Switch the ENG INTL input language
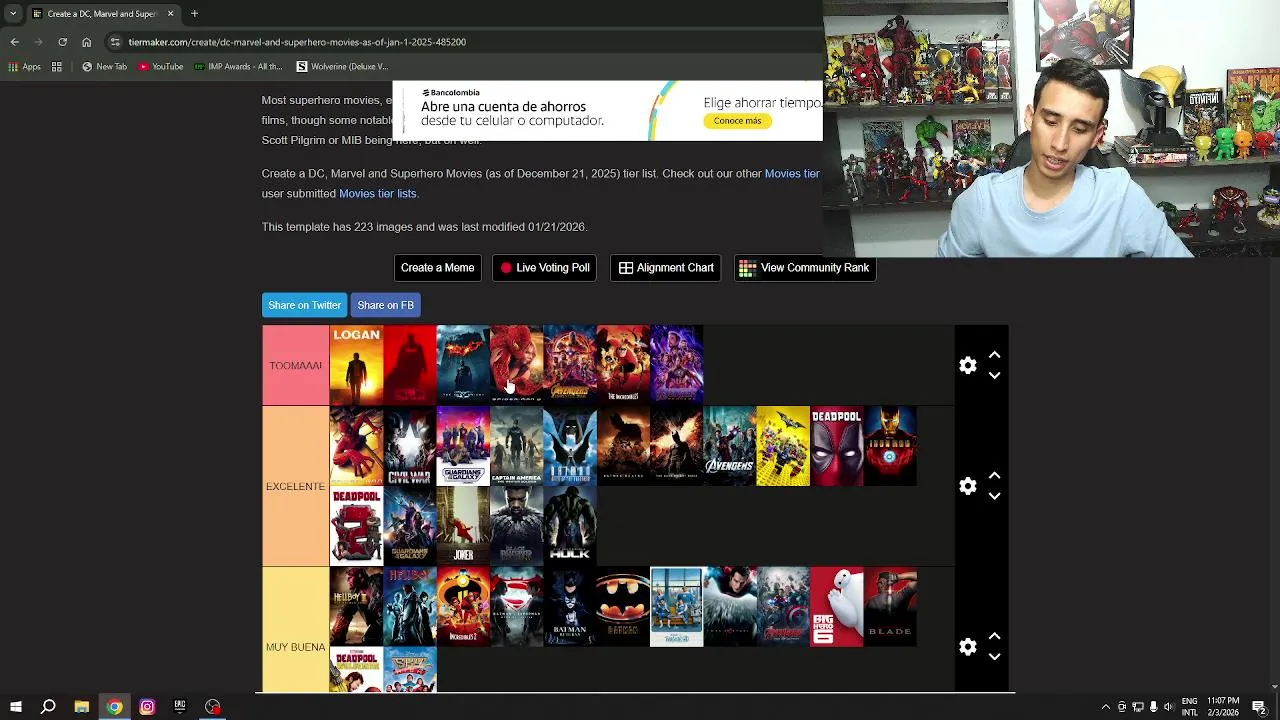1280x720 pixels. point(1190,707)
